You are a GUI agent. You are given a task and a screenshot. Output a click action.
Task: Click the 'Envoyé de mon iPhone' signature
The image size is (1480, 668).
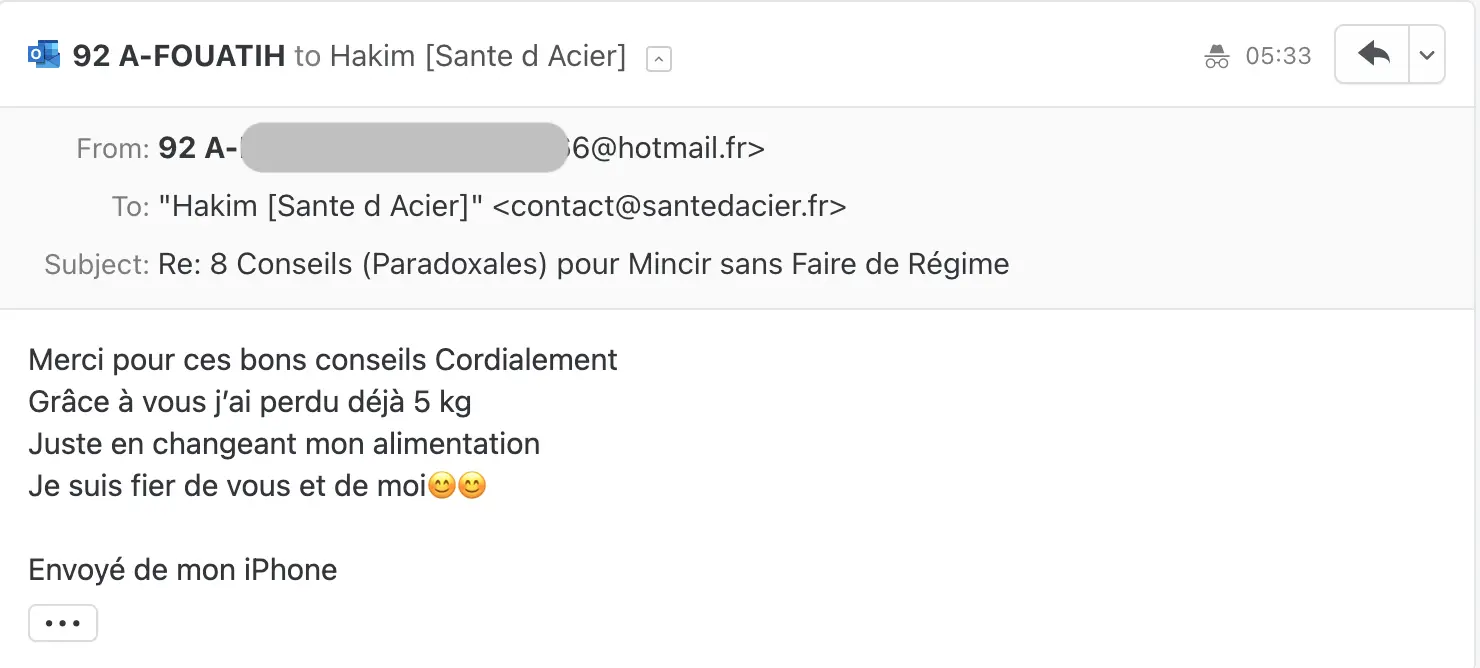point(183,570)
